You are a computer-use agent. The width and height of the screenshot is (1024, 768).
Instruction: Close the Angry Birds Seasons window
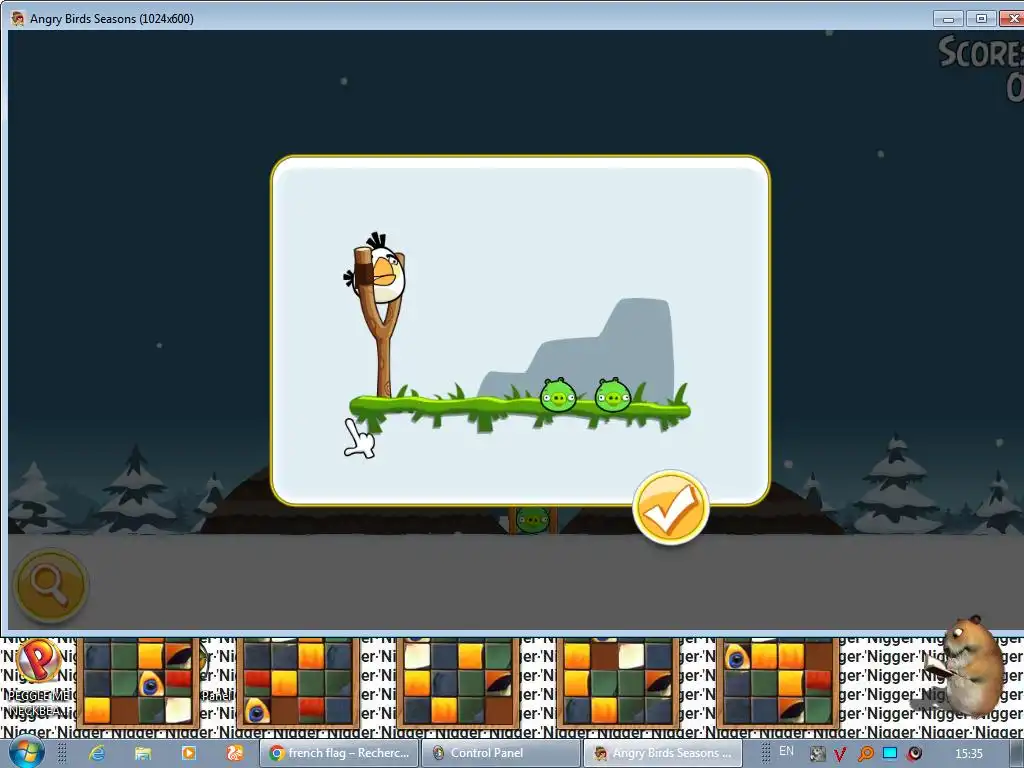tap(1012, 18)
